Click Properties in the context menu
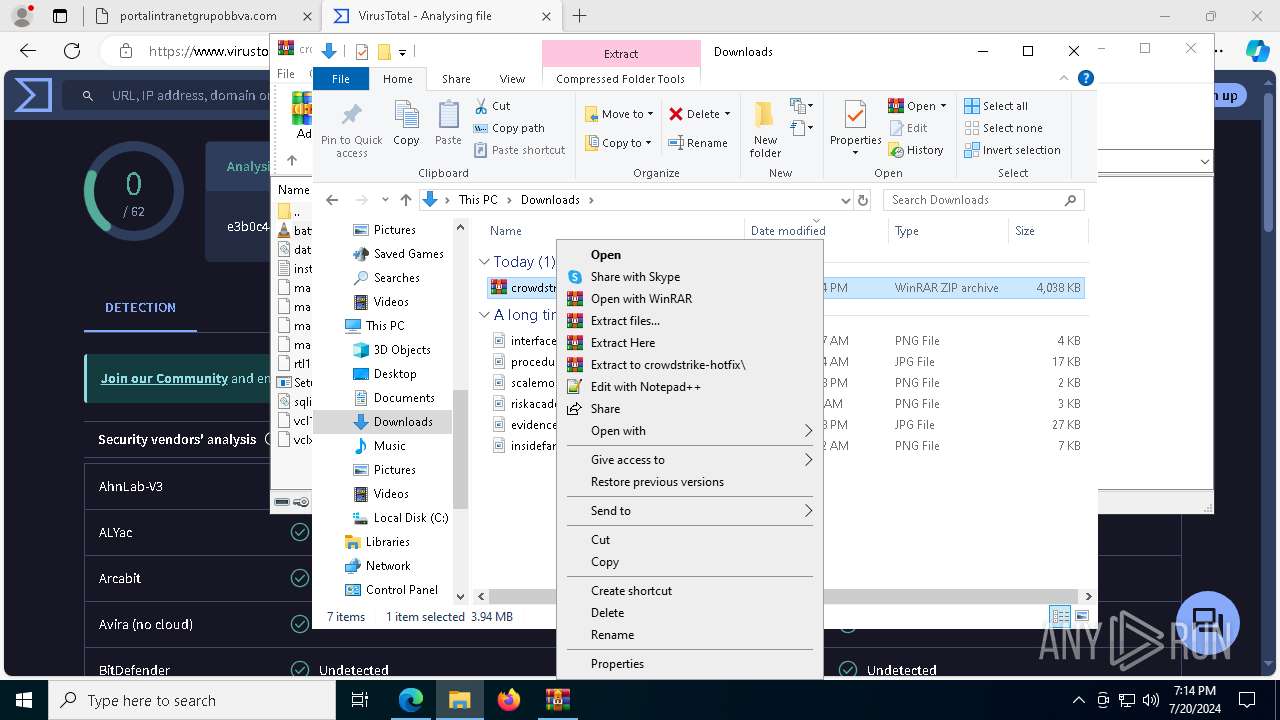 617,664
